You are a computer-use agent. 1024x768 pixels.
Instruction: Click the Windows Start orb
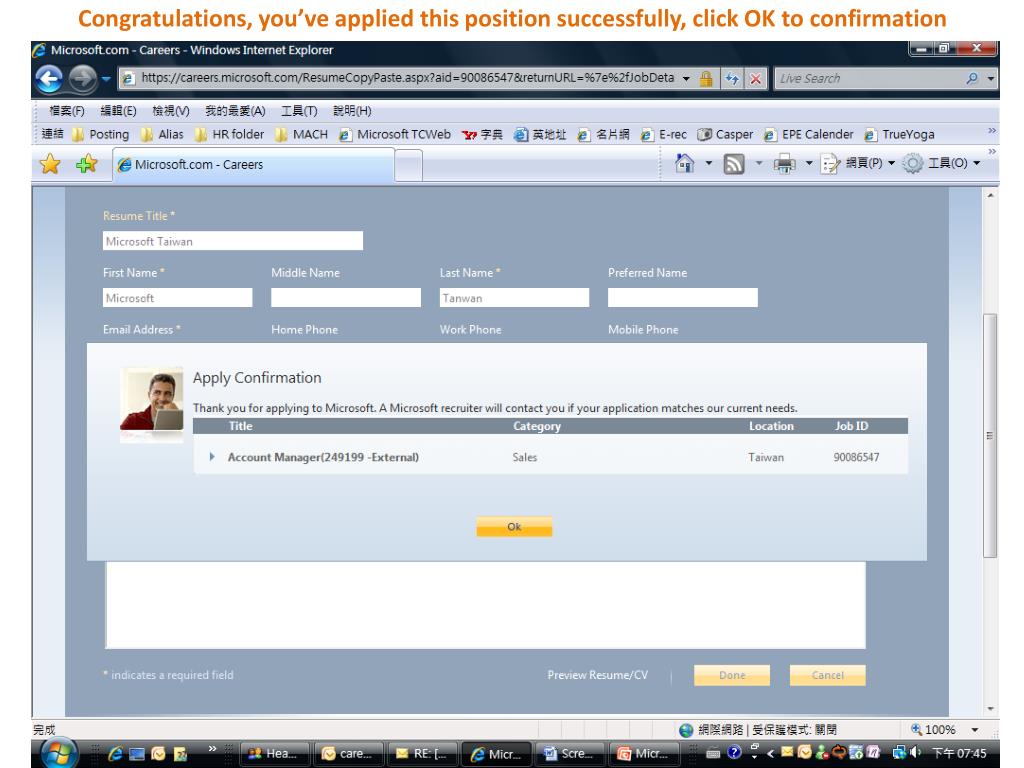coord(59,754)
